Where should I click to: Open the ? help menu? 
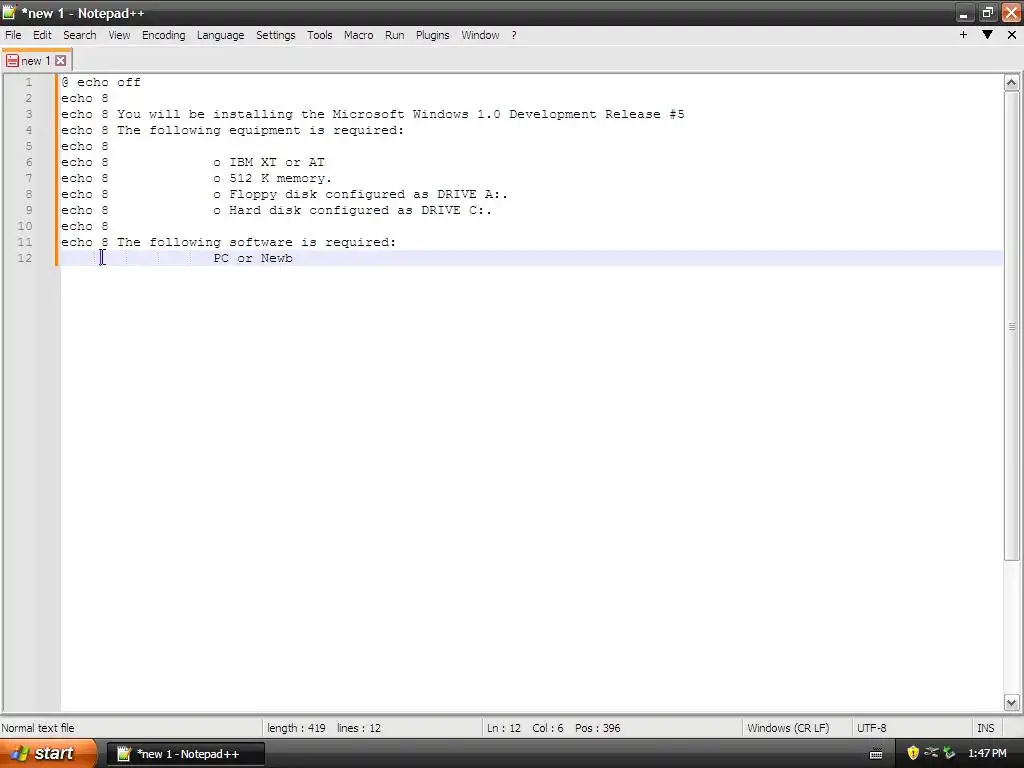point(514,35)
